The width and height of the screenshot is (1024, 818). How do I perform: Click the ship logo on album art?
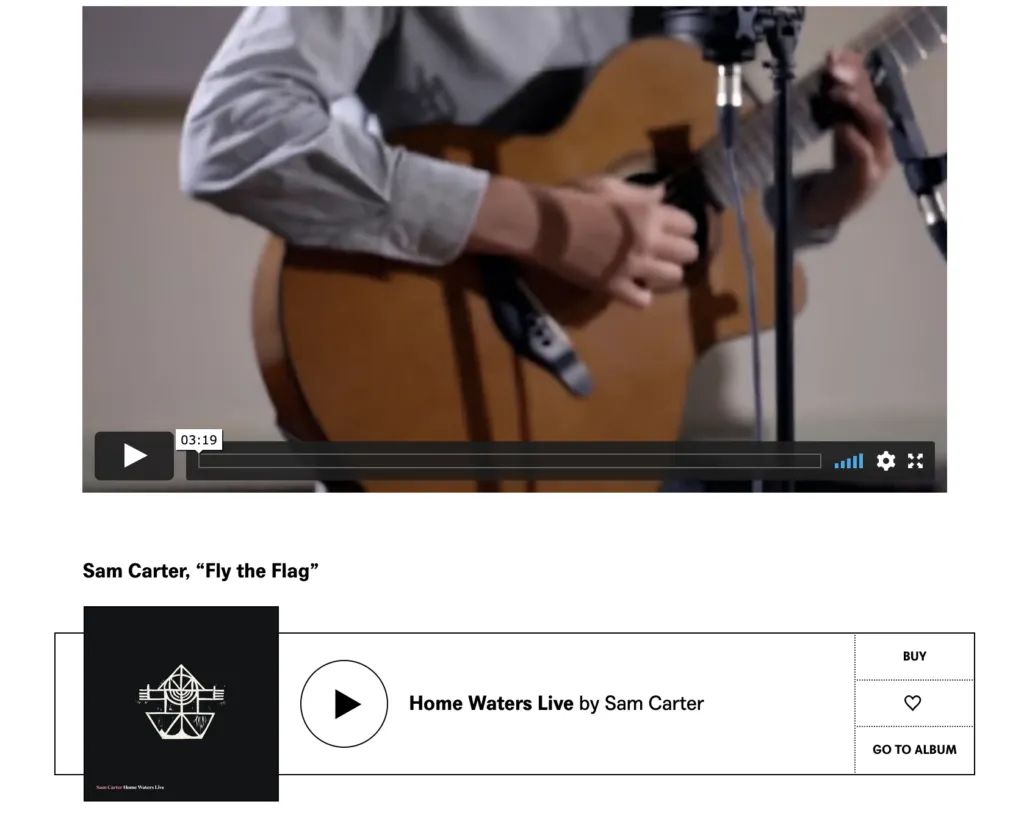181,702
